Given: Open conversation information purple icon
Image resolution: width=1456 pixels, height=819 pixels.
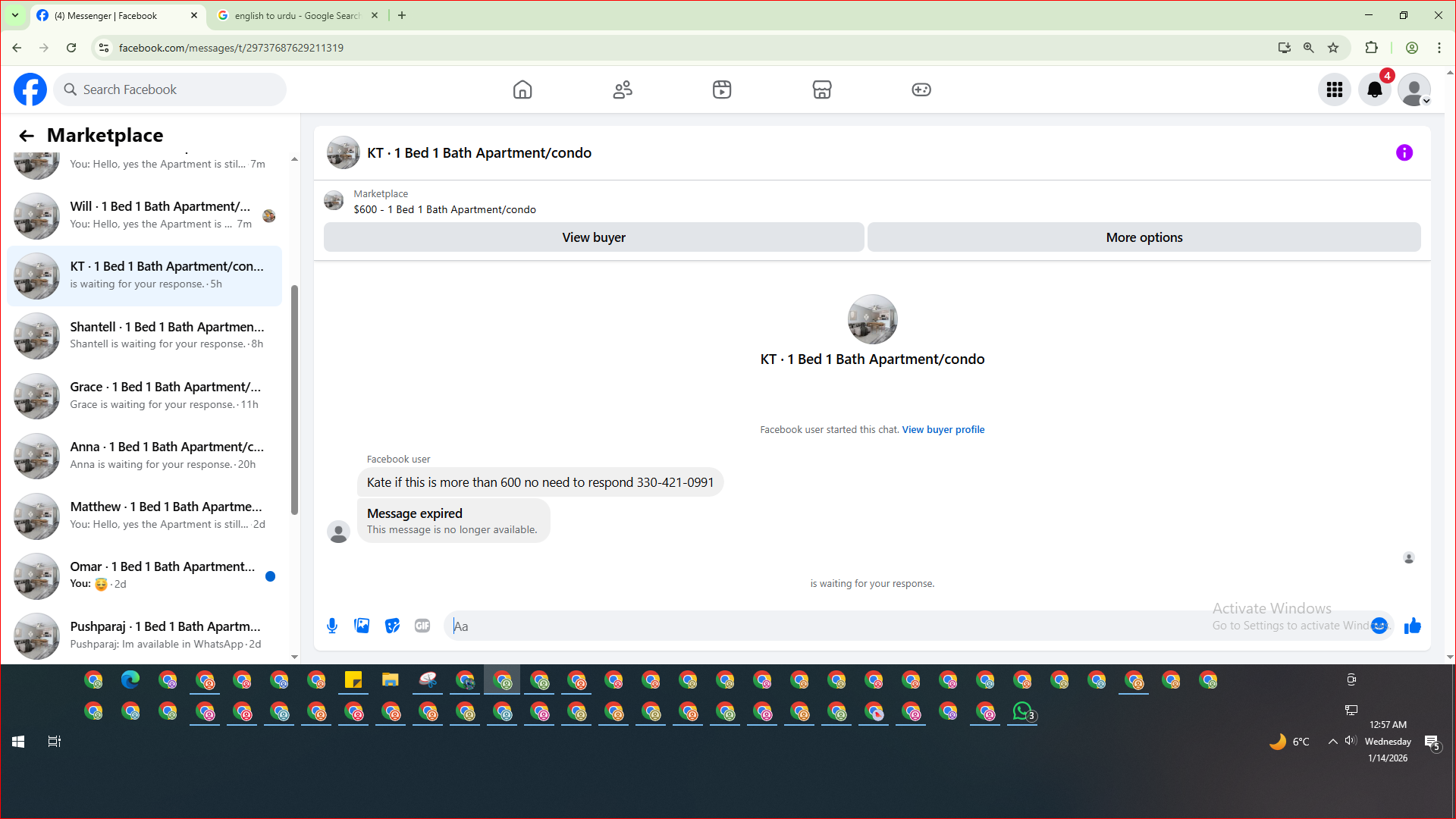Looking at the screenshot, I should pos(1404,152).
